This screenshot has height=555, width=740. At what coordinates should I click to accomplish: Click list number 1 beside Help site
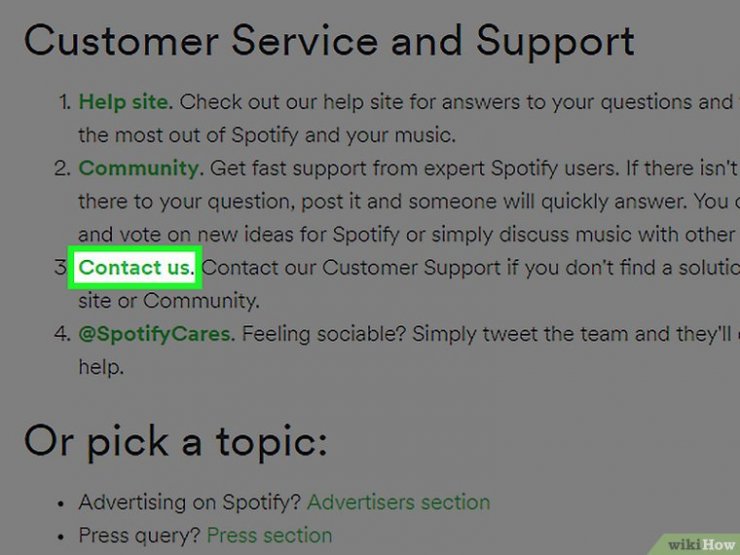[65, 102]
